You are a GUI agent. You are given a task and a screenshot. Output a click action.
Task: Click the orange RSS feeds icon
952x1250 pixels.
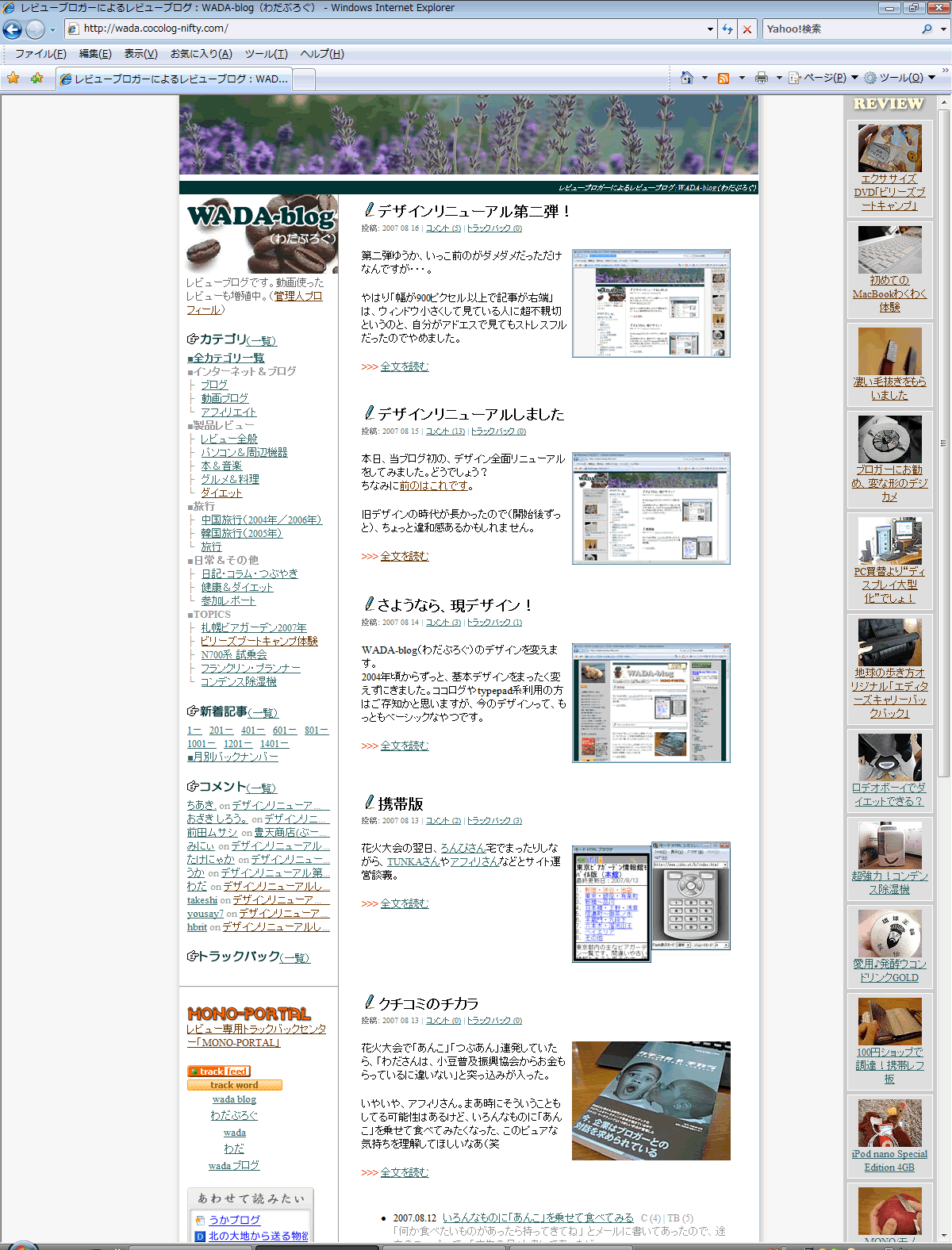(723, 78)
